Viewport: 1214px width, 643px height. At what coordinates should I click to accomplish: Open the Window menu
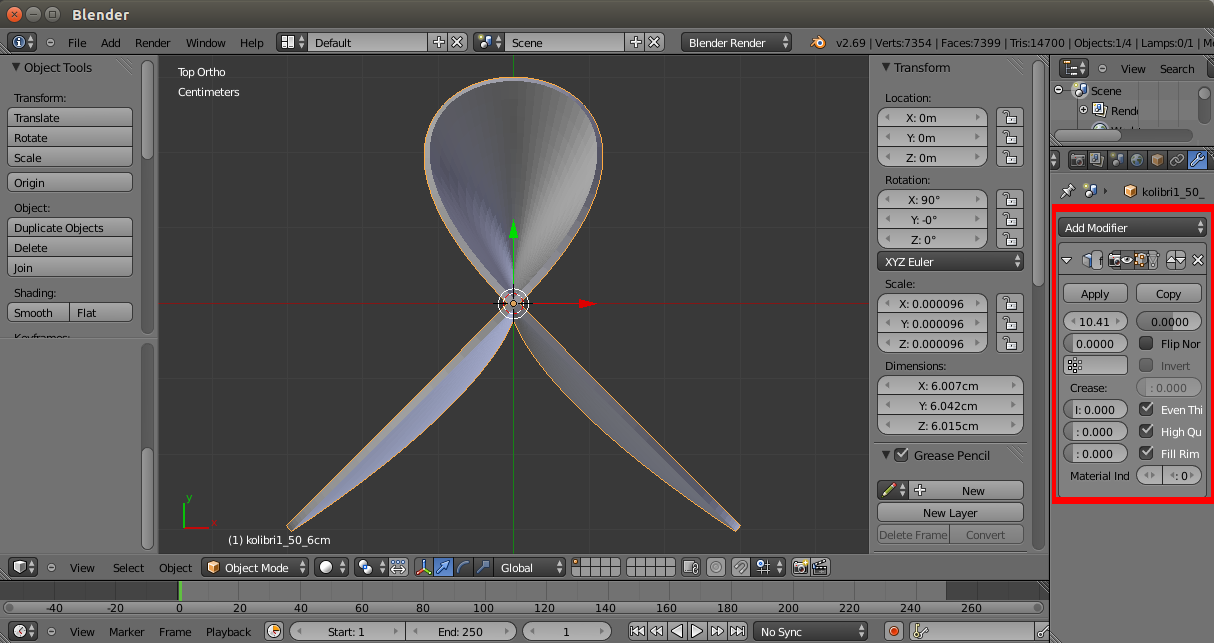tap(206, 43)
